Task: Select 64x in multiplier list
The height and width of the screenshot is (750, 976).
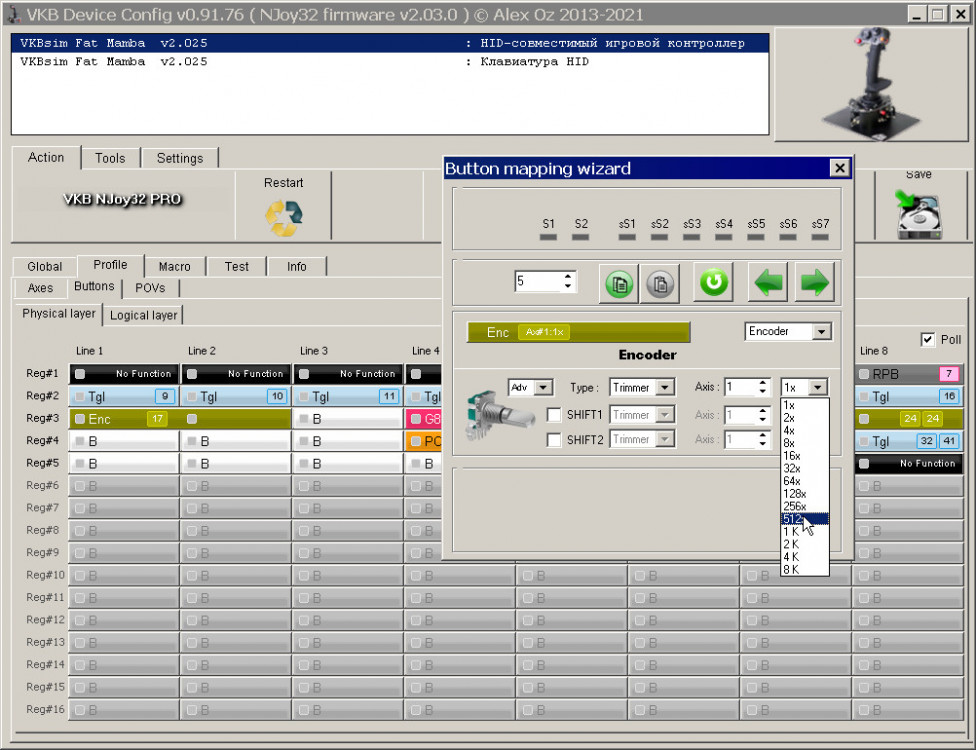Action: coord(791,481)
